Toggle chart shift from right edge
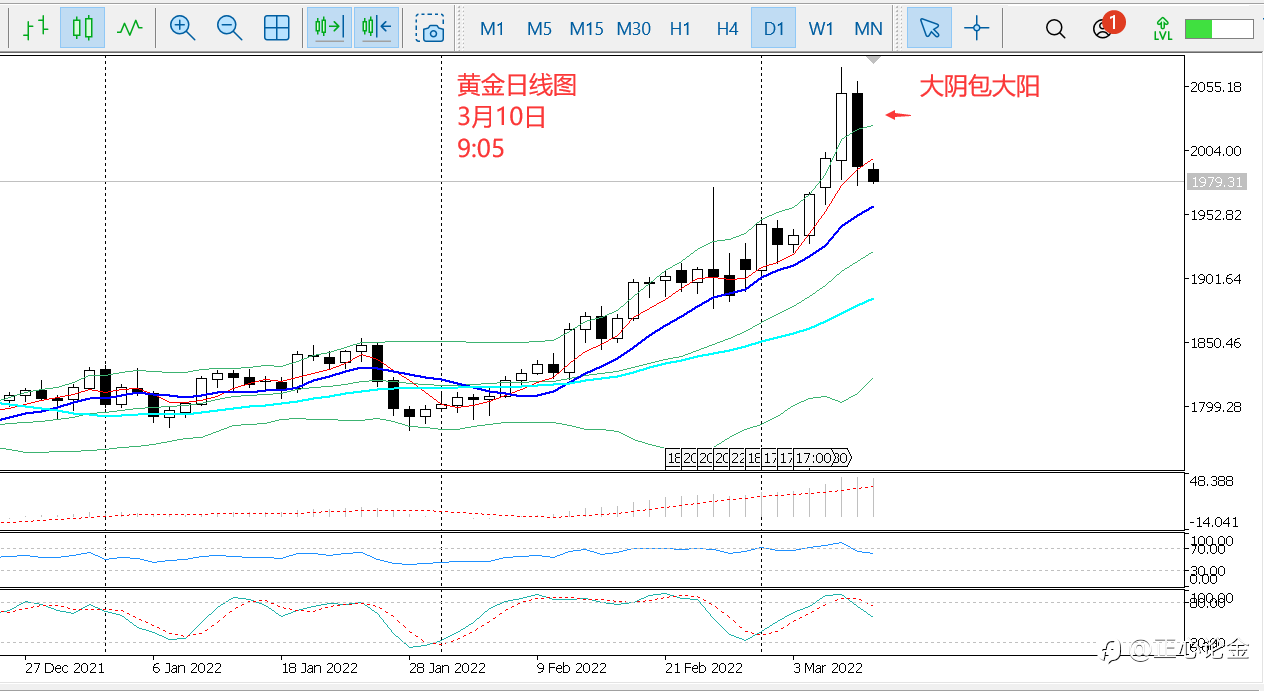The image size is (1264, 691). coord(377,28)
